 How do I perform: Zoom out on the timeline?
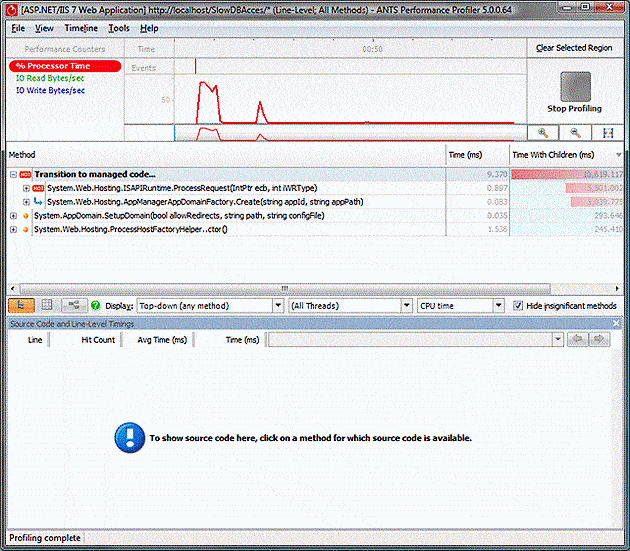point(575,133)
